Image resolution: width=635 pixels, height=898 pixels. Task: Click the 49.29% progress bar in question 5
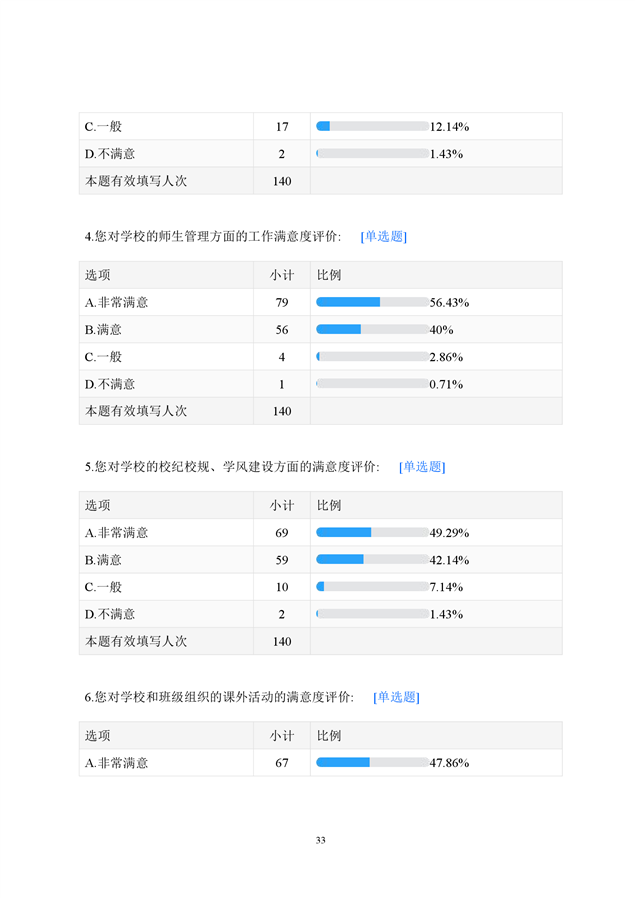click(x=372, y=533)
